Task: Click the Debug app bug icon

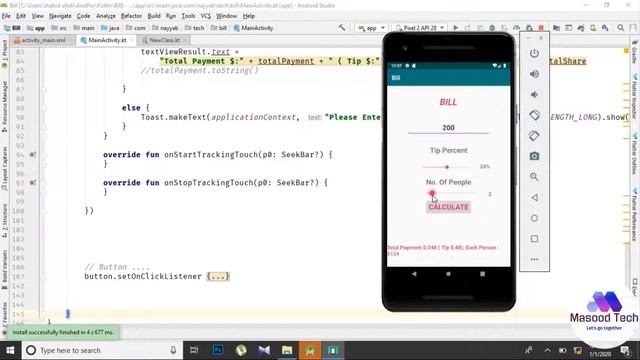Action: (x=492, y=28)
